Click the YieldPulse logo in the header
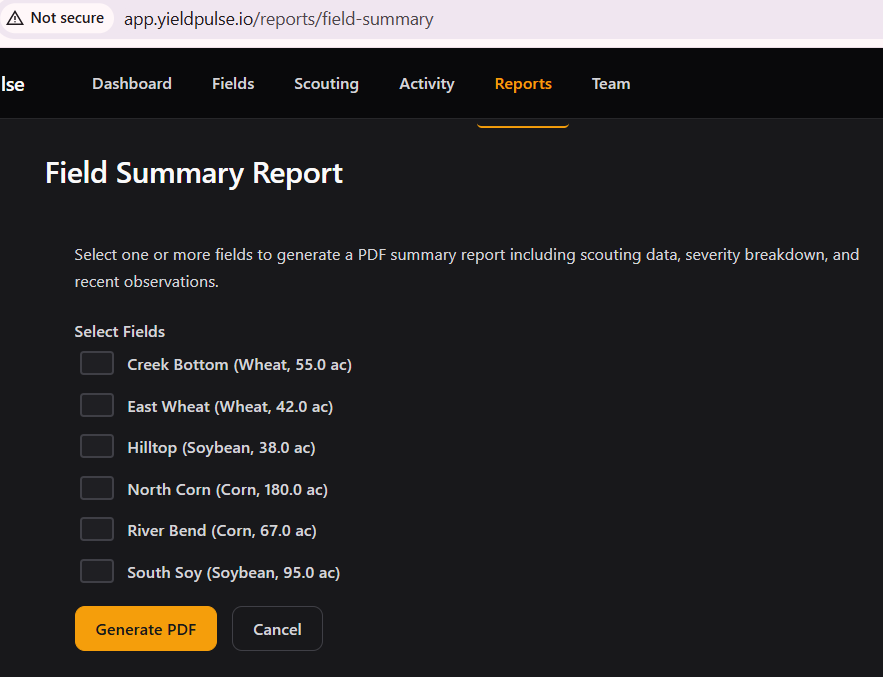883x677 pixels. point(13,84)
